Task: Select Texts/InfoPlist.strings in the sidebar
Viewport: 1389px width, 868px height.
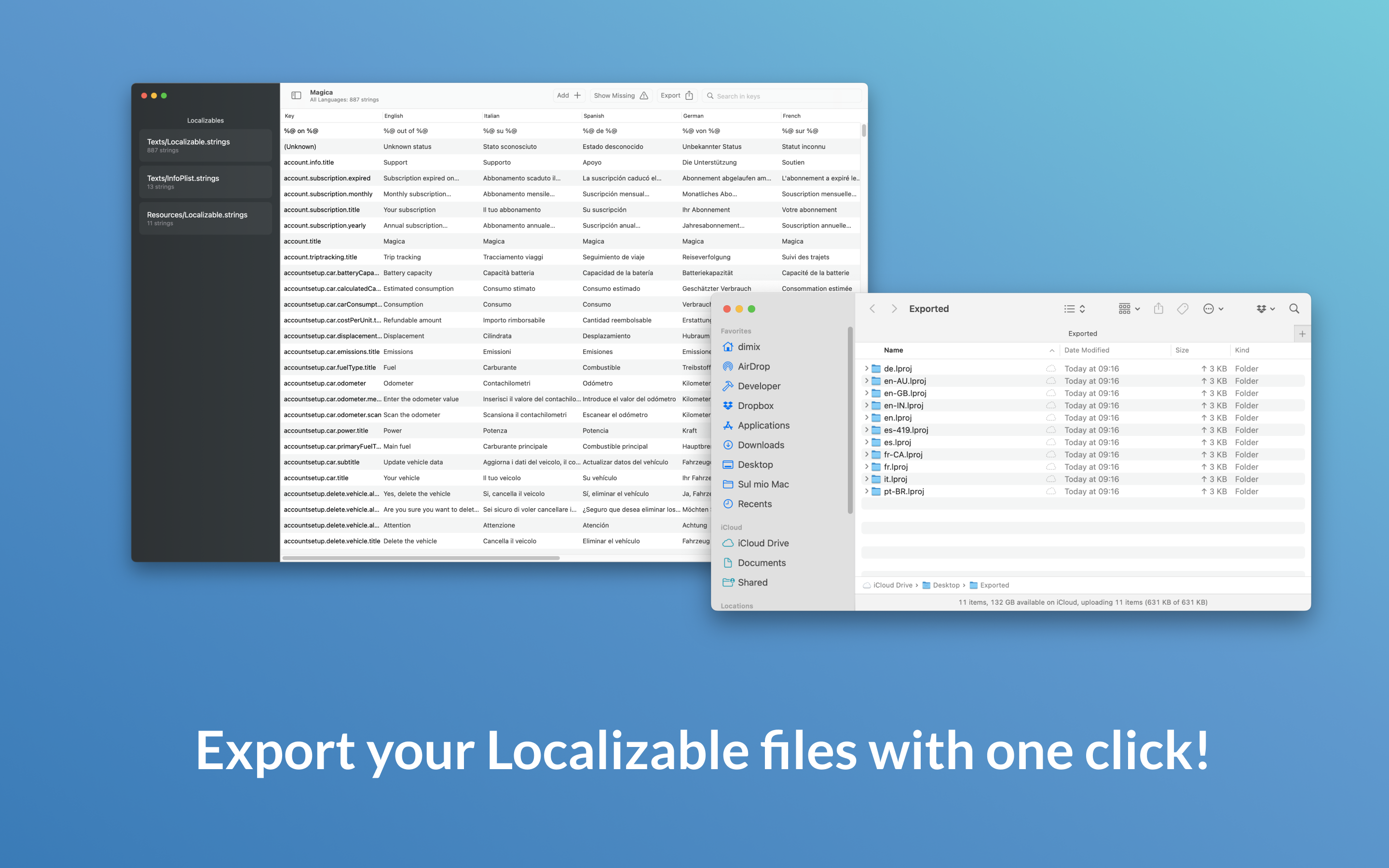Action: (x=205, y=182)
